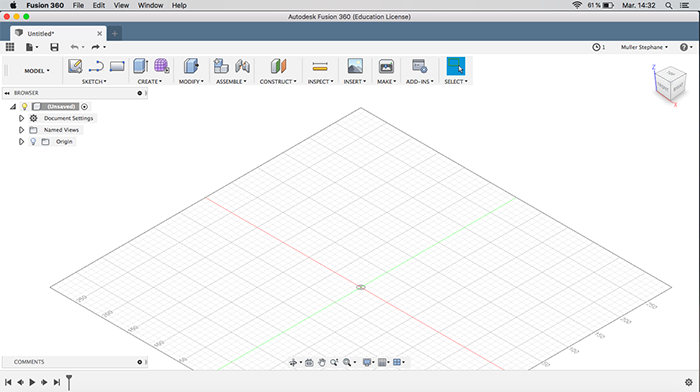Open the Help question mark icon
Viewport: 700px width, 392px height.
683,47
